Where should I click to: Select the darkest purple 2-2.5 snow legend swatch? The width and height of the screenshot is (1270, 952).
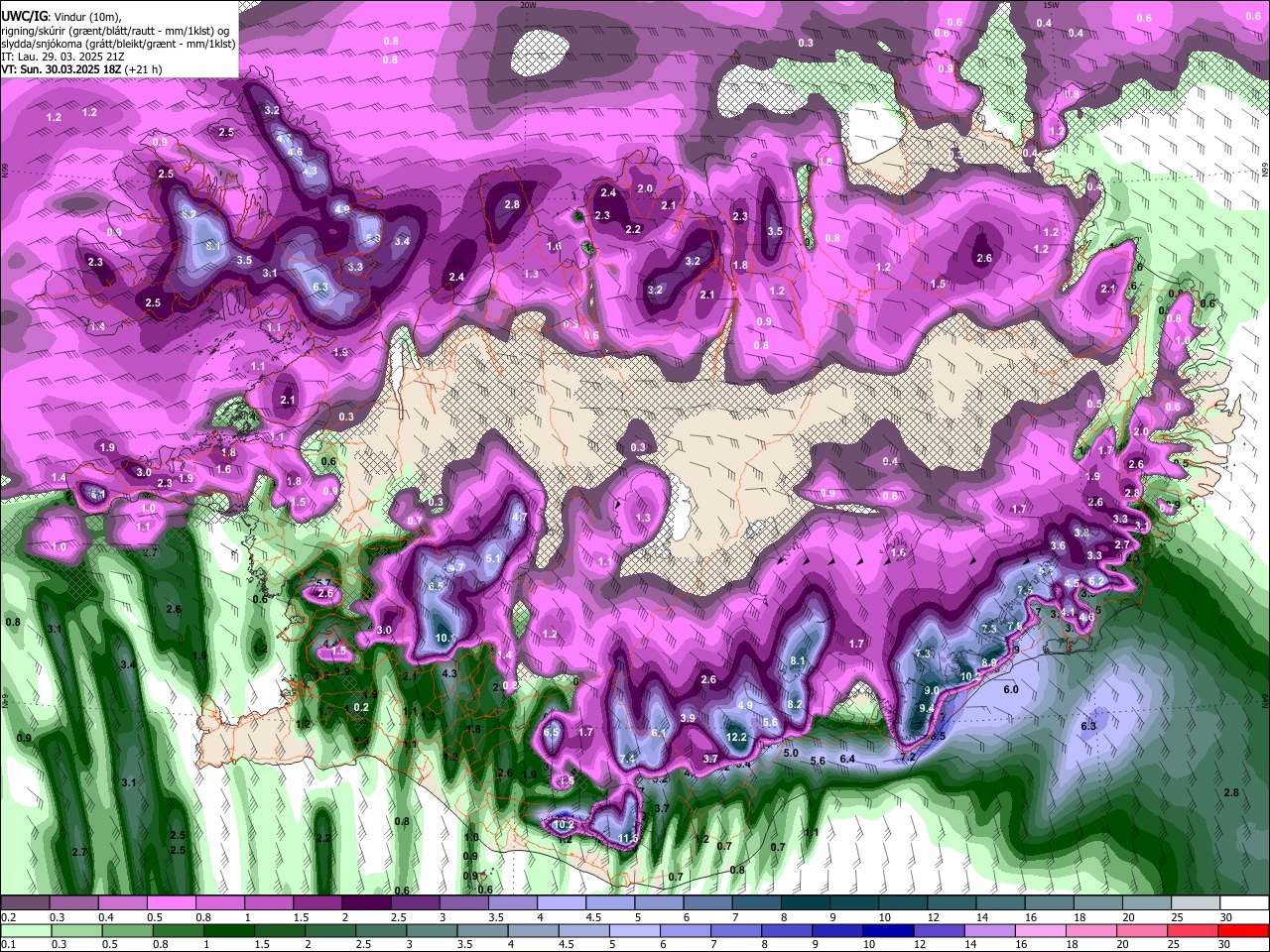tap(366, 902)
